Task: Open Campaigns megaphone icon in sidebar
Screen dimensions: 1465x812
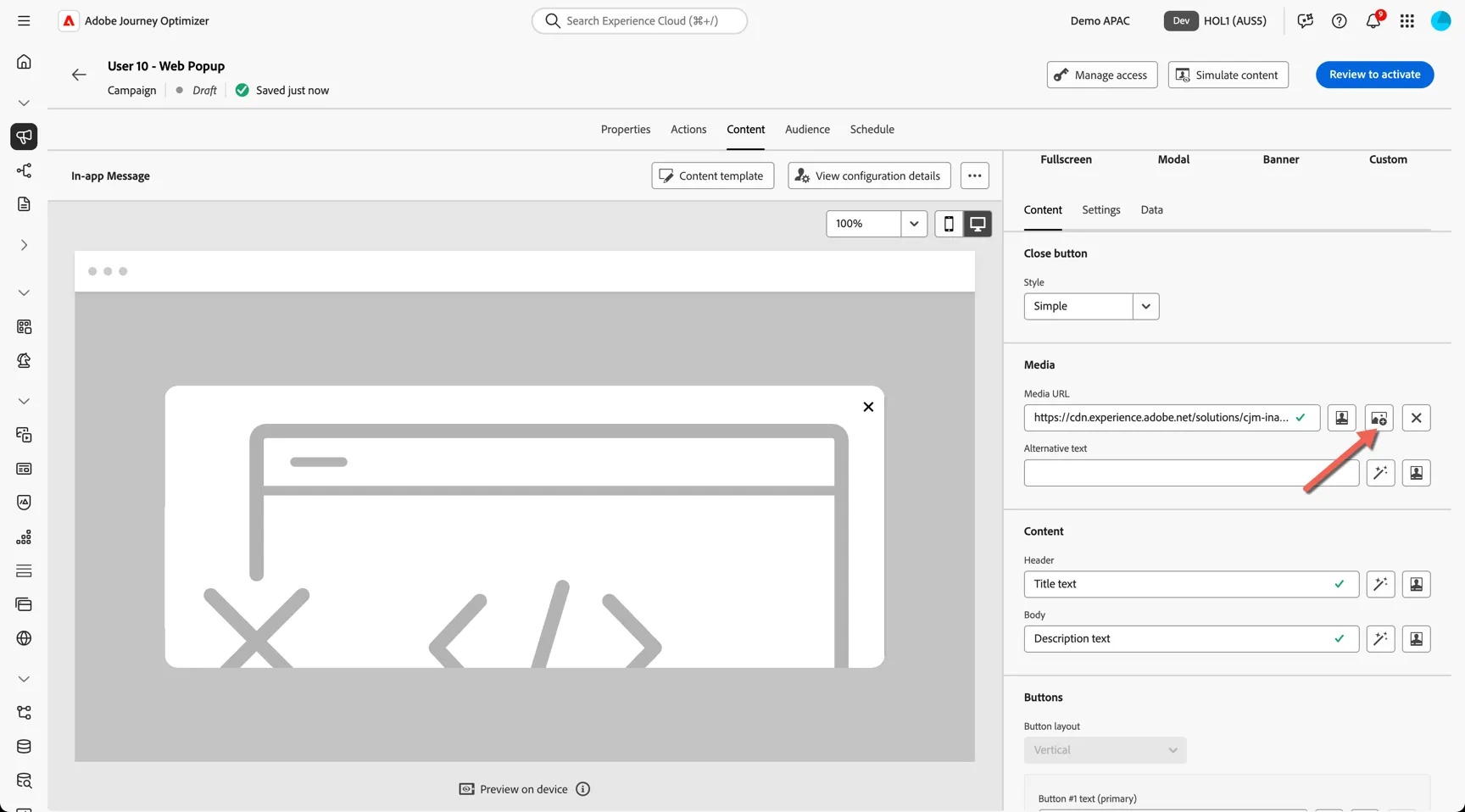Action: pyautogui.click(x=24, y=136)
